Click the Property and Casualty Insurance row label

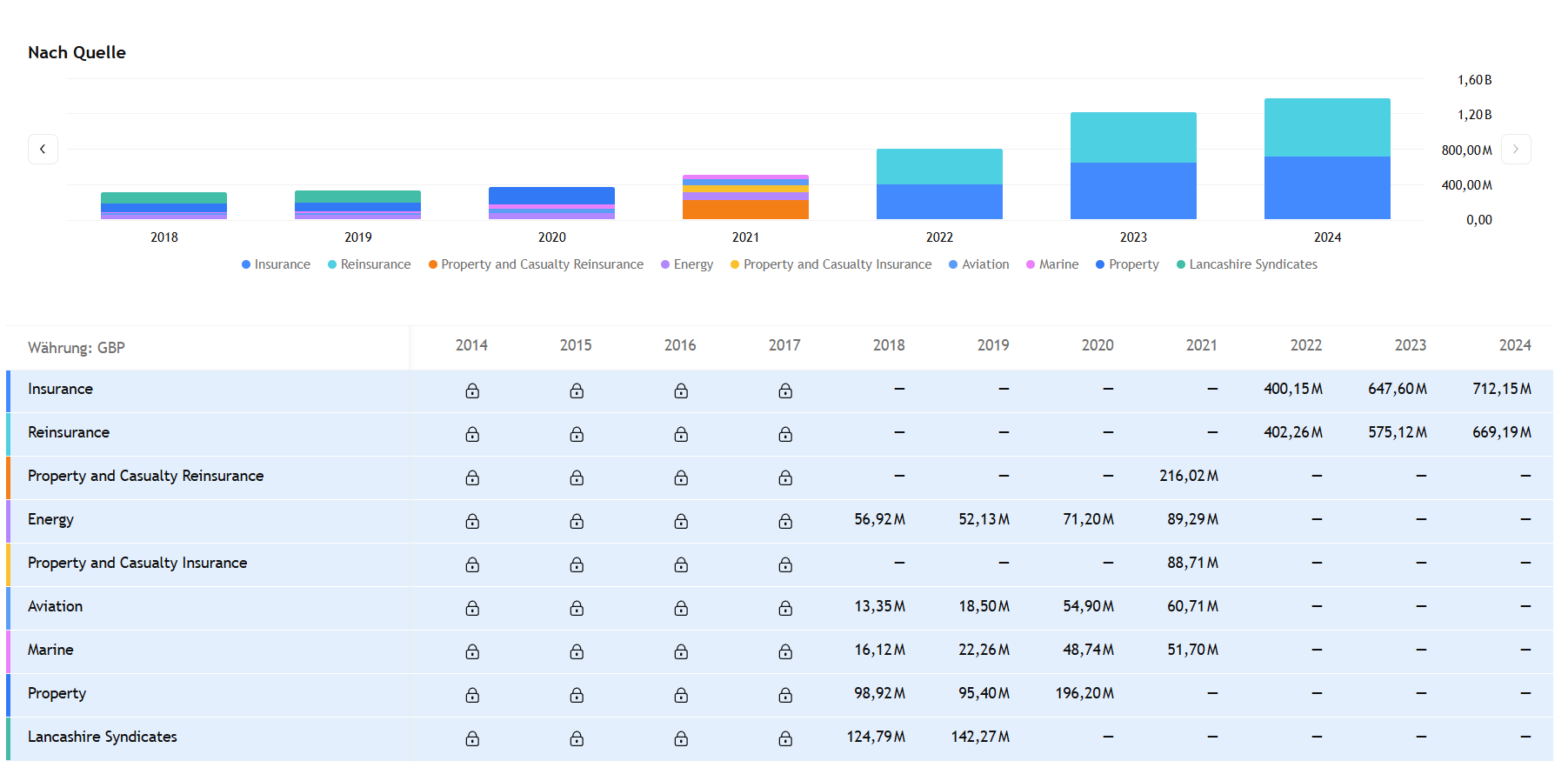[137, 563]
